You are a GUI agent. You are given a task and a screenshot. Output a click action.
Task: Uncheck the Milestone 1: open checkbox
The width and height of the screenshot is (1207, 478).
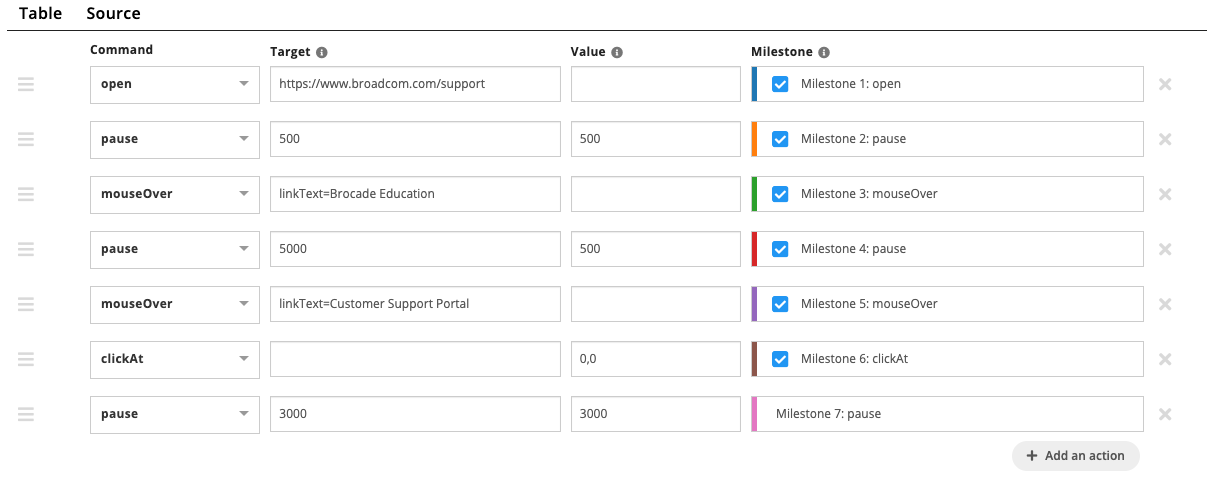coord(780,84)
